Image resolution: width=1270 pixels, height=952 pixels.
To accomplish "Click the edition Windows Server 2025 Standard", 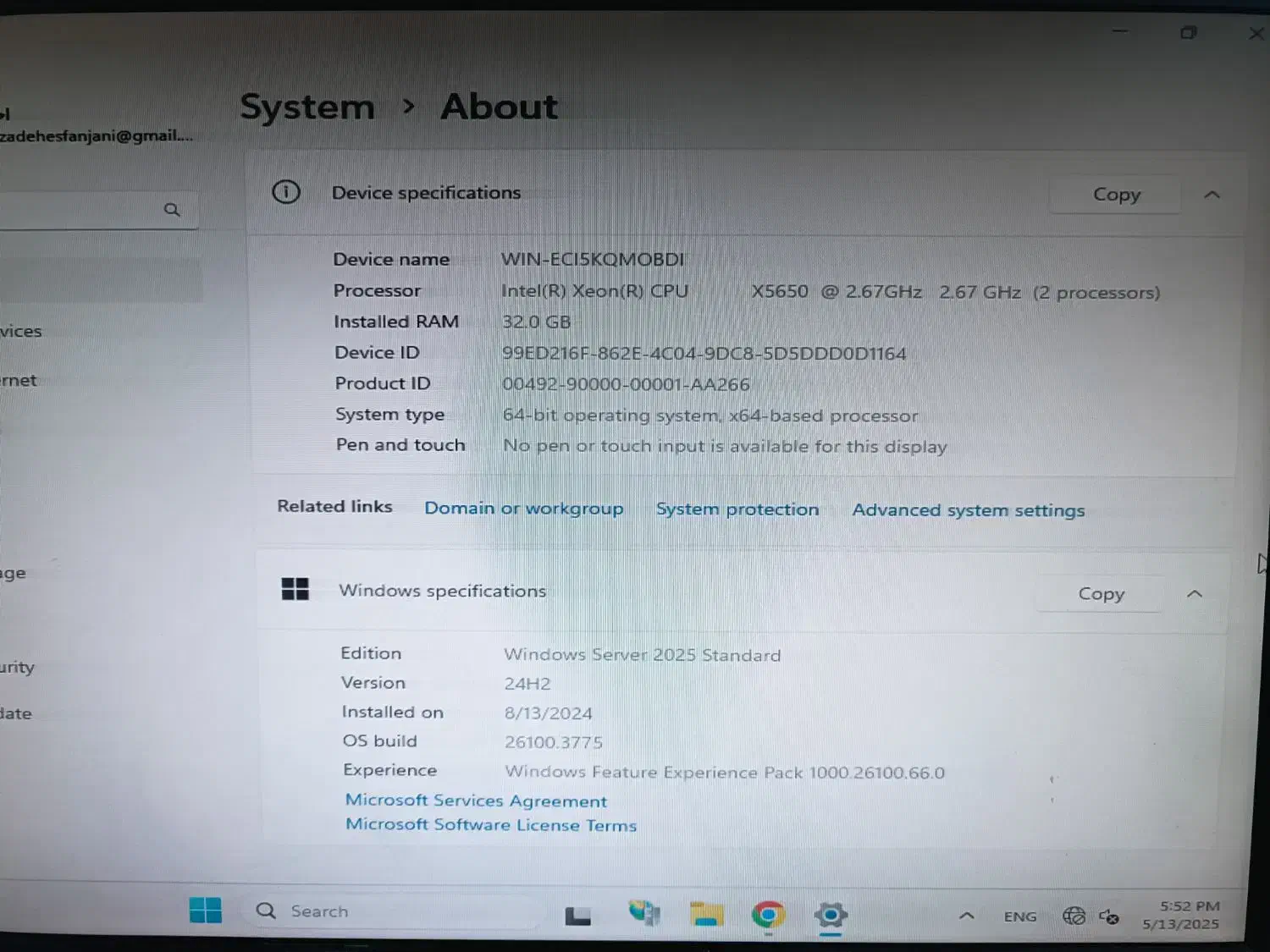I will point(643,654).
